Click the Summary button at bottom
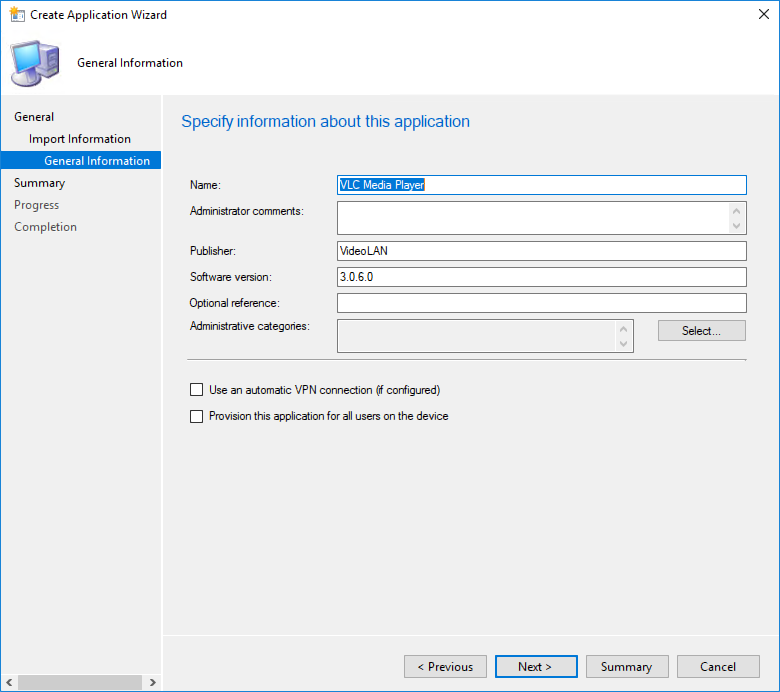This screenshot has width=780, height=692. [x=627, y=667]
